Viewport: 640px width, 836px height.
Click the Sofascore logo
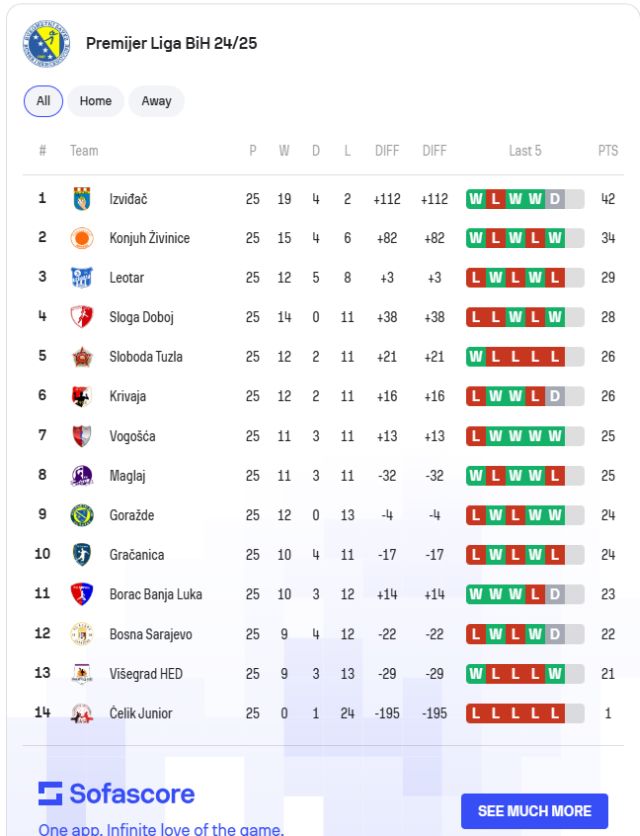tap(117, 794)
